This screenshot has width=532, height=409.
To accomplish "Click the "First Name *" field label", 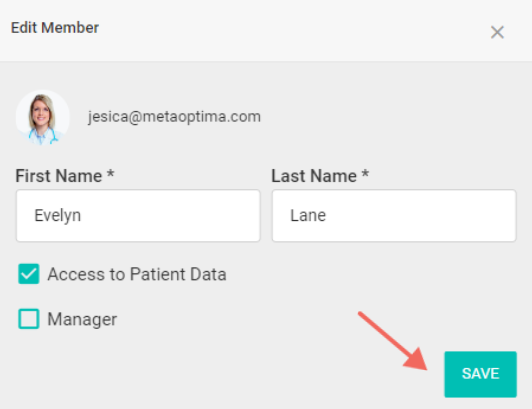I will (x=65, y=176).
